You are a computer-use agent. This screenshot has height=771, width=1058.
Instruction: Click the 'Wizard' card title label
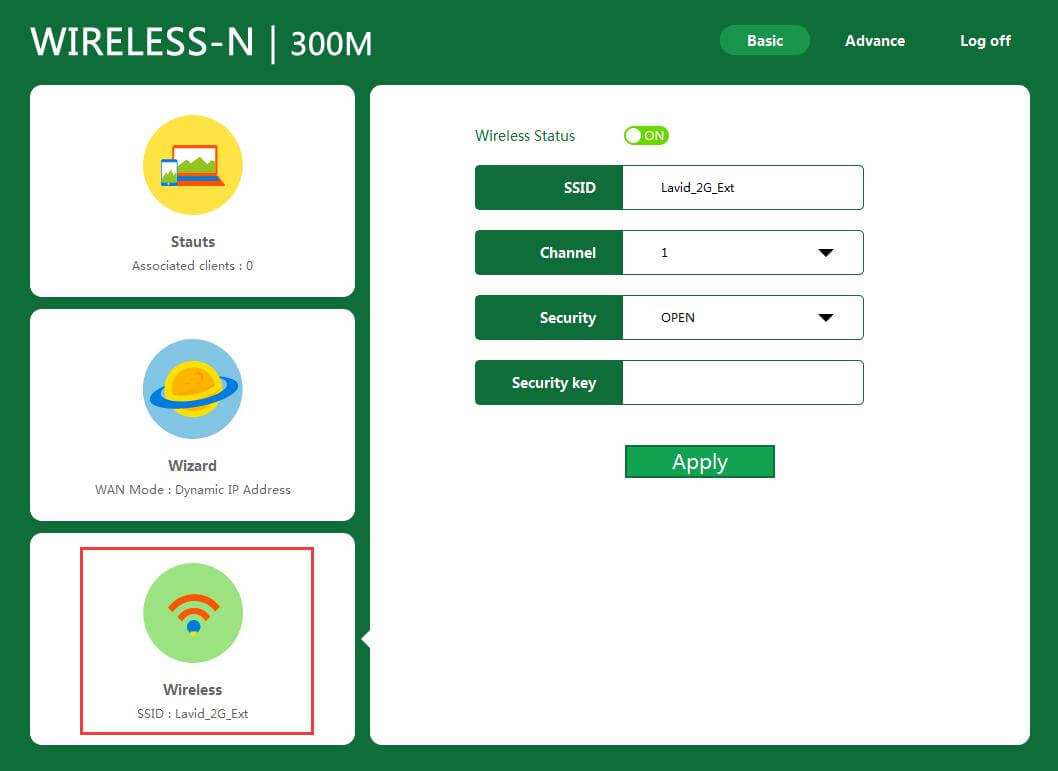(x=192, y=466)
